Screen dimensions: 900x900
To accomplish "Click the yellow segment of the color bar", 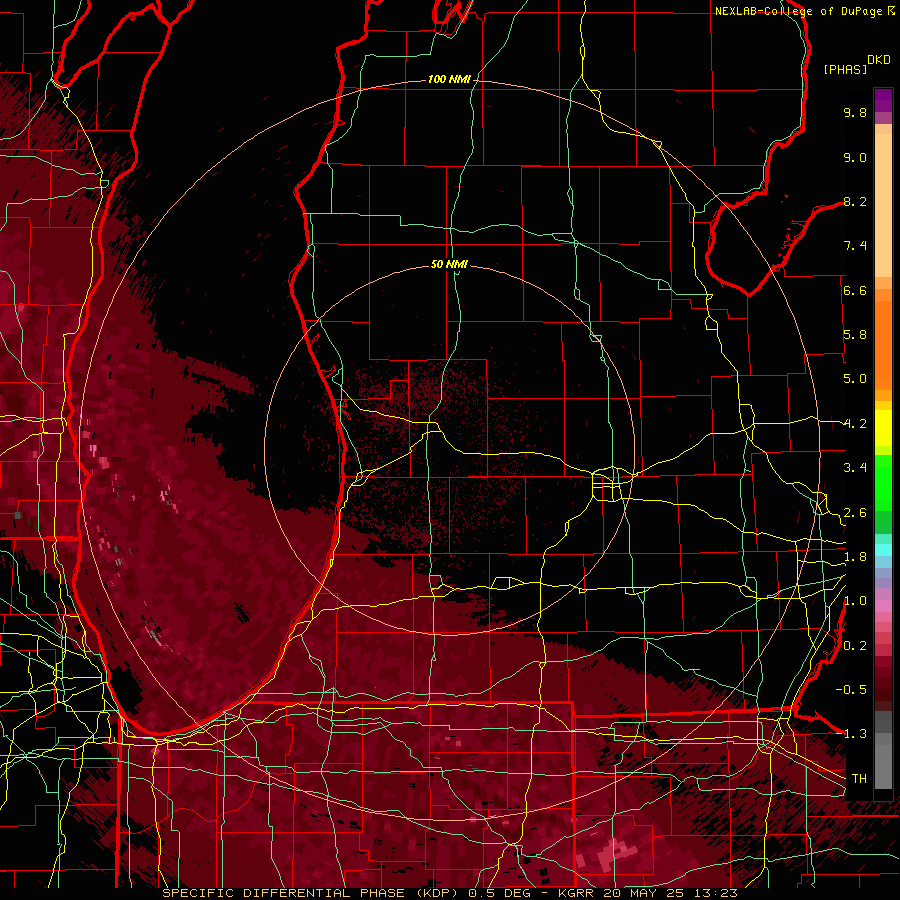I will (x=883, y=428).
